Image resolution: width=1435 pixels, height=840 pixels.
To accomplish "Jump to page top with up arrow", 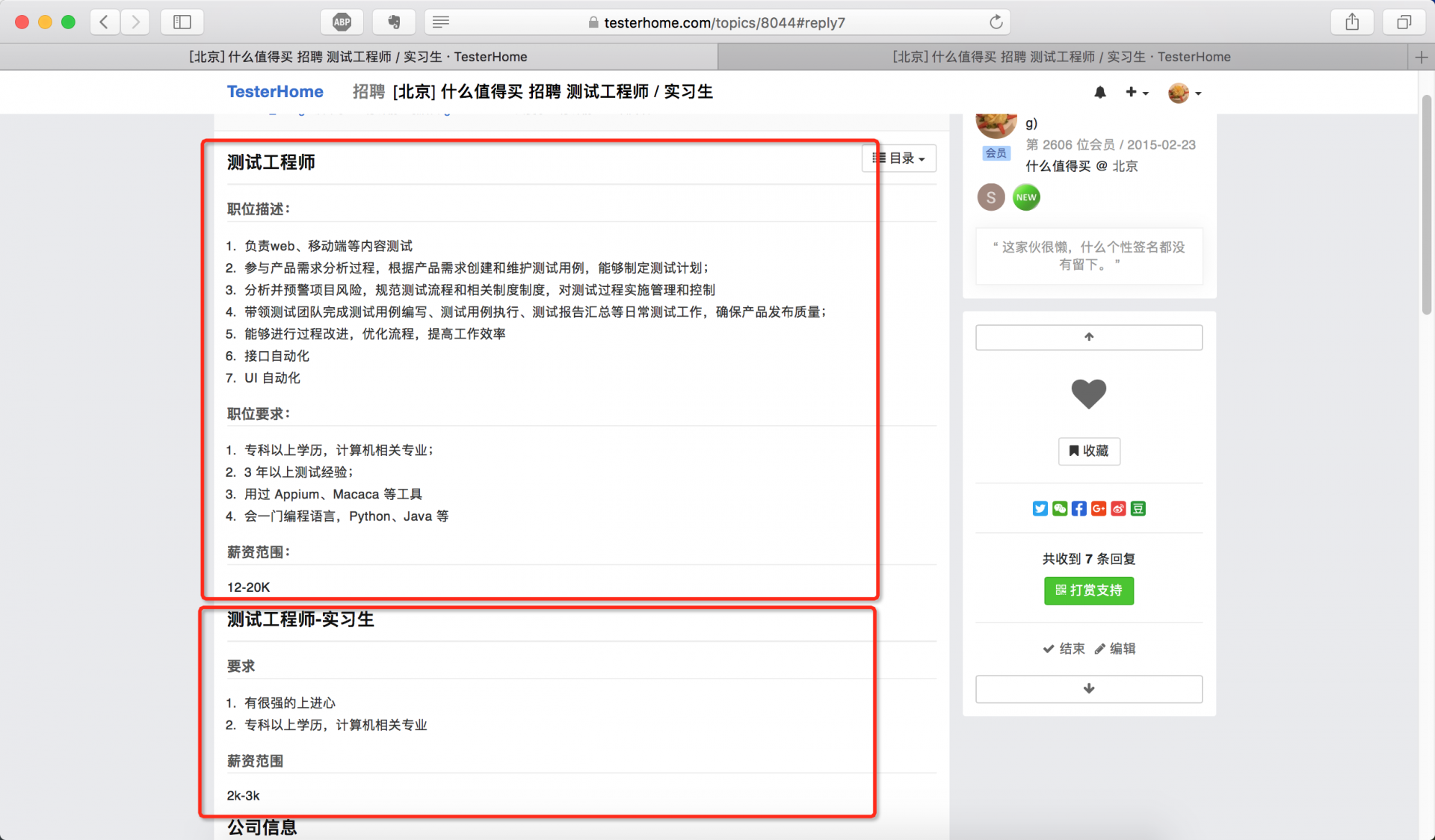I will tap(1088, 337).
